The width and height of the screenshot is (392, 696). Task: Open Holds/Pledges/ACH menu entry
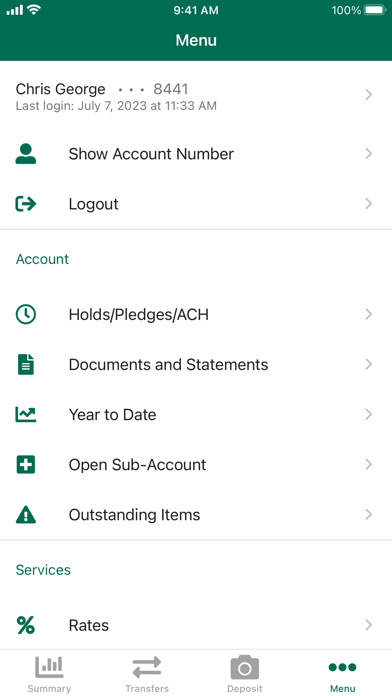pos(139,314)
